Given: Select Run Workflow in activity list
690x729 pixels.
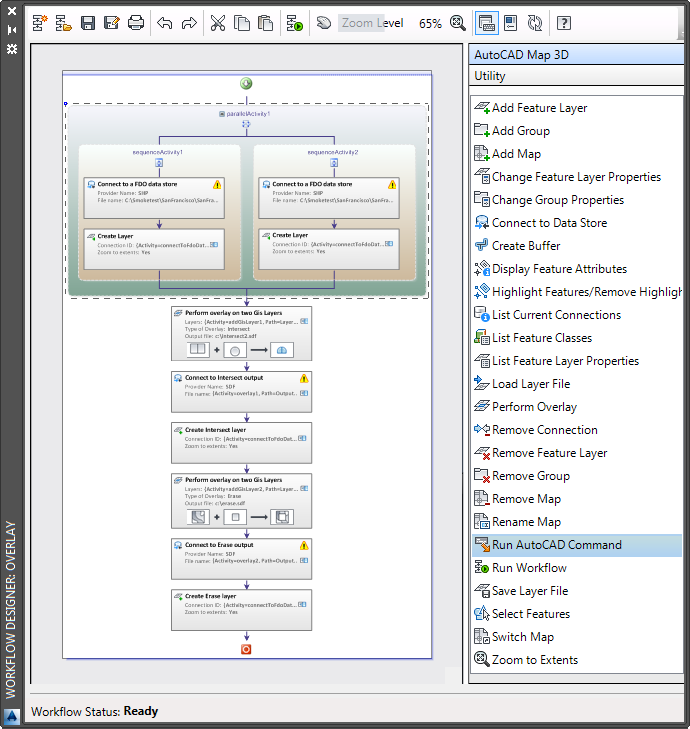Looking at the screenshot, I should (x=577, y=568).
